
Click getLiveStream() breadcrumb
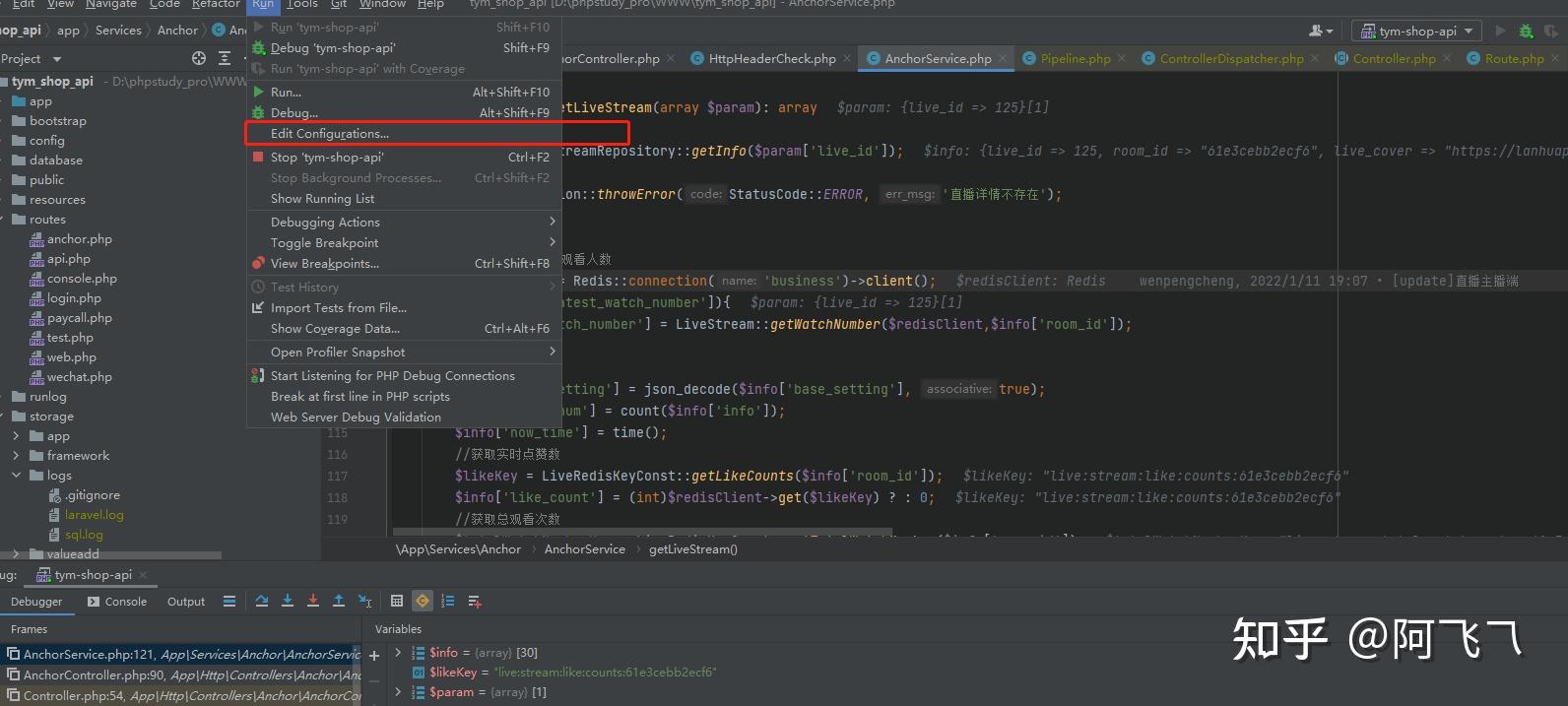[693, 549]
